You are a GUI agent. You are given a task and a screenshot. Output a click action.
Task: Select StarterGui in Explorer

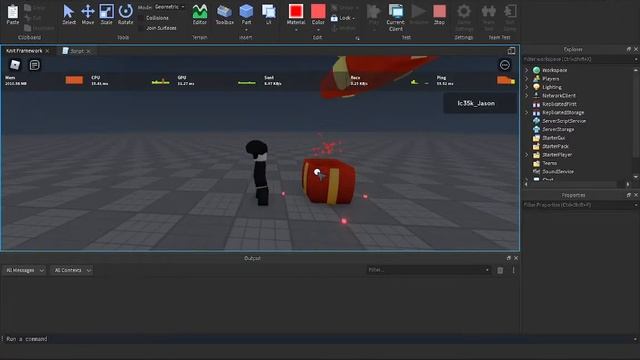click(x=553, y=138)
